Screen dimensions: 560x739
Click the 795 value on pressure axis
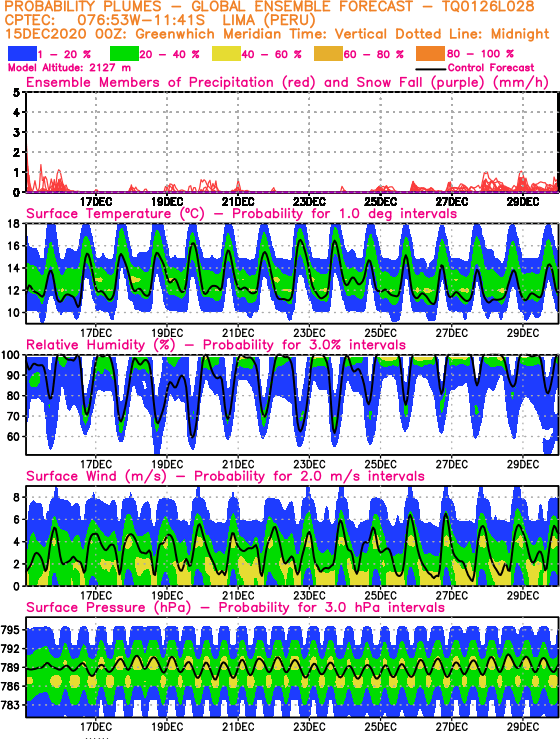(x=10, y=630)
